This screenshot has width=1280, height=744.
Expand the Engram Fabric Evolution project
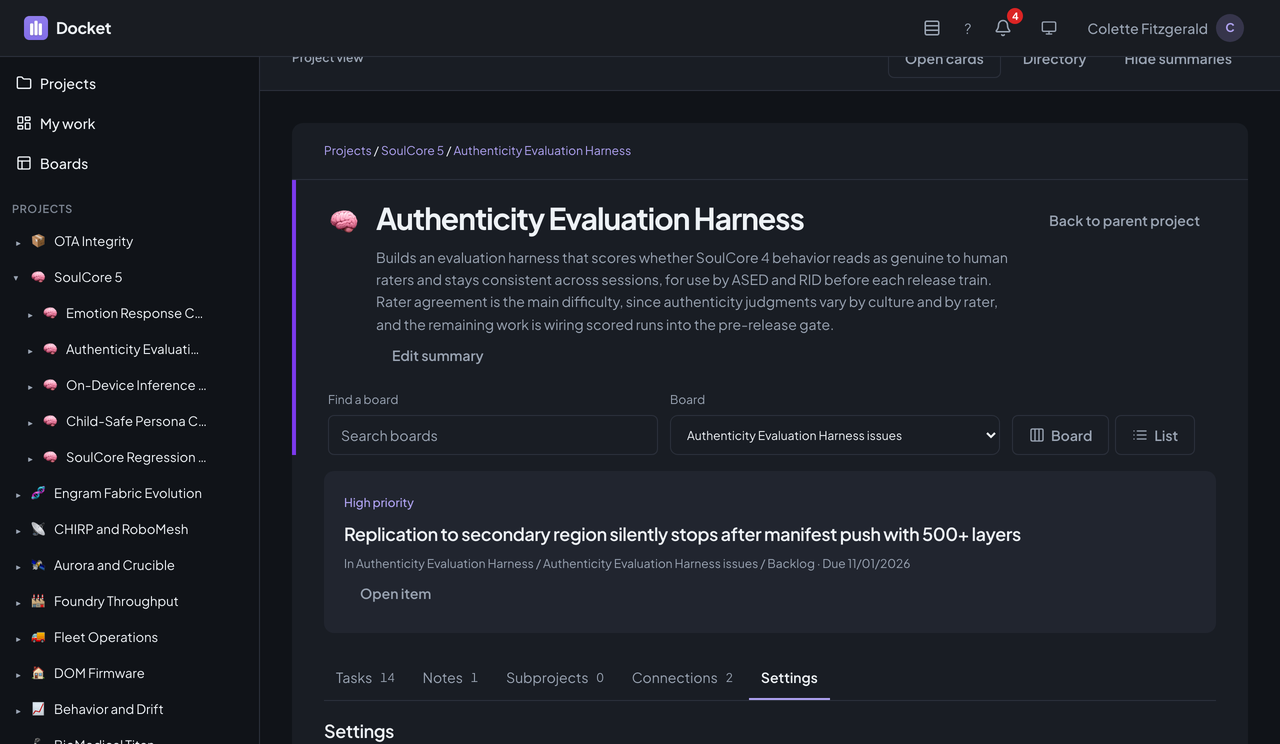(16, 494)
